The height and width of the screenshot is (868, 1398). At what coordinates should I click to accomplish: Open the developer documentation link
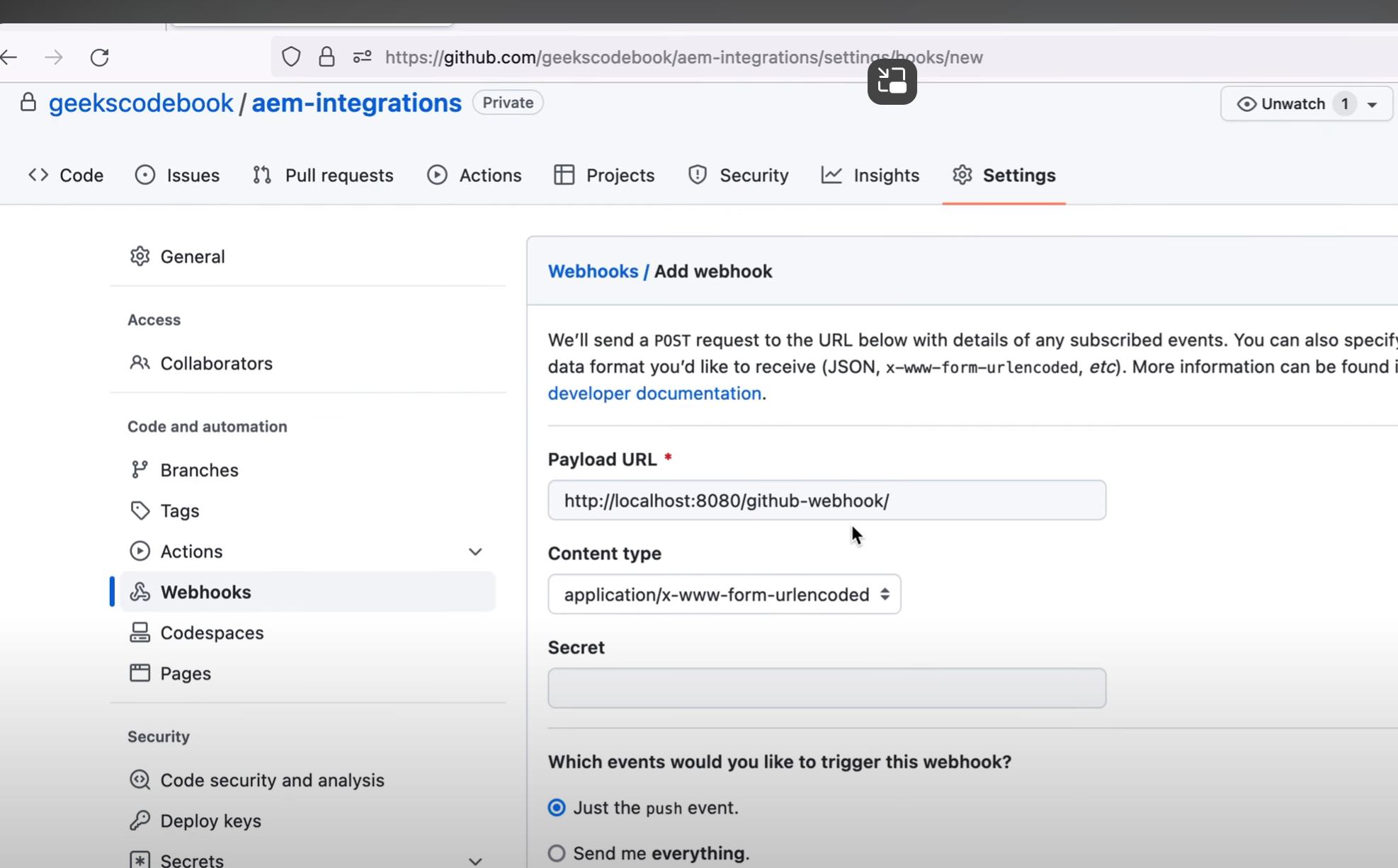coord(655,393)
